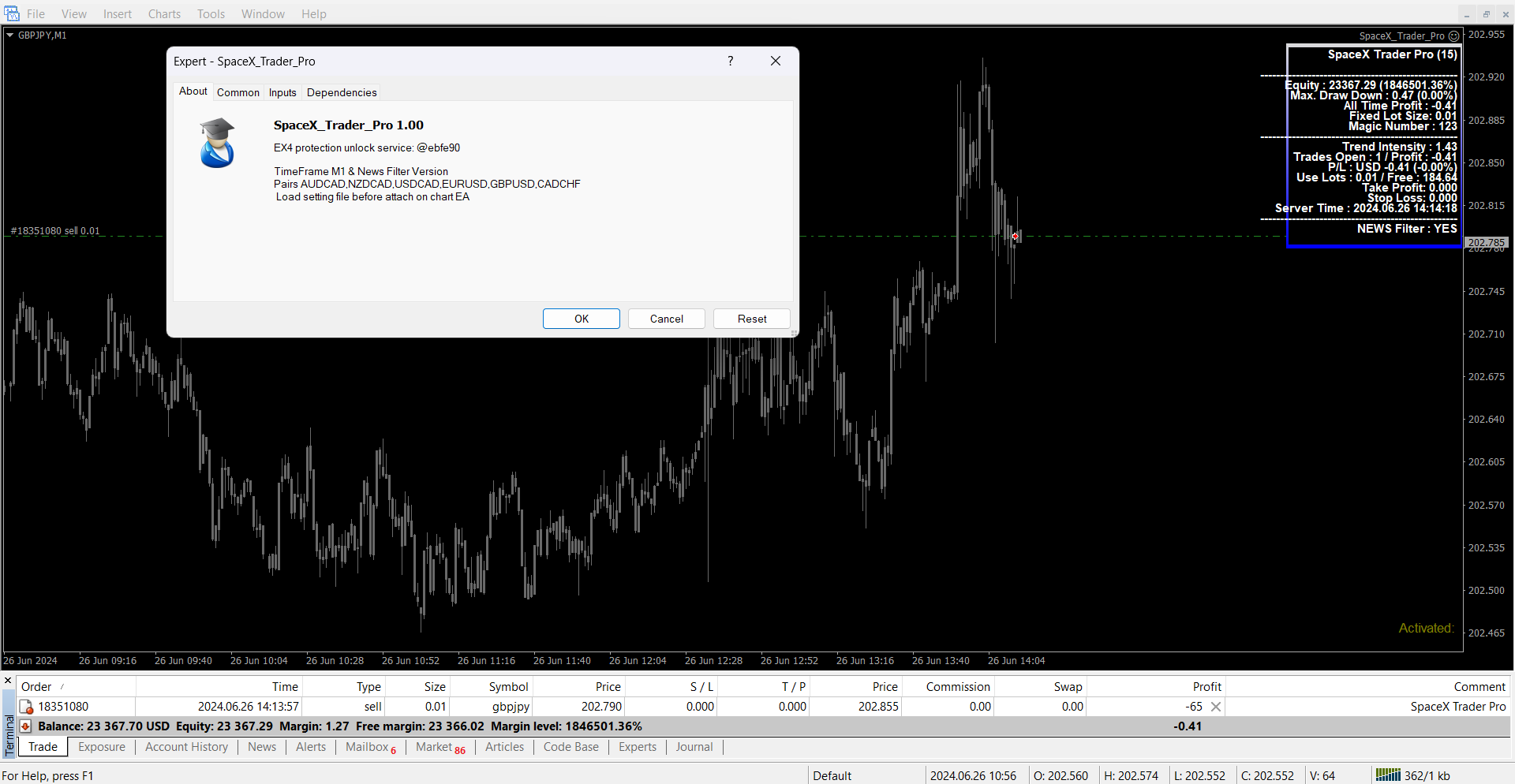Click the Default profile in status bar
Viewport: 1515px width, 784px height.
coord(832,775)
